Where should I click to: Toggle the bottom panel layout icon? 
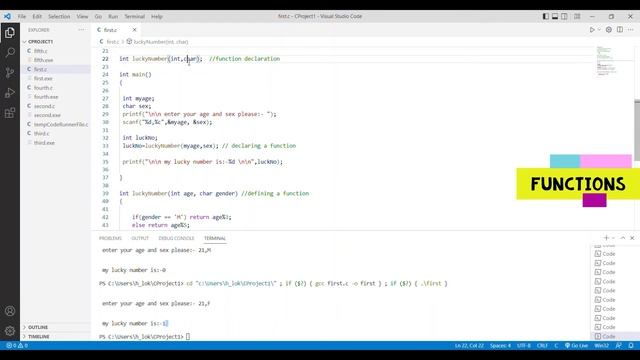click(x=555, y=16)
